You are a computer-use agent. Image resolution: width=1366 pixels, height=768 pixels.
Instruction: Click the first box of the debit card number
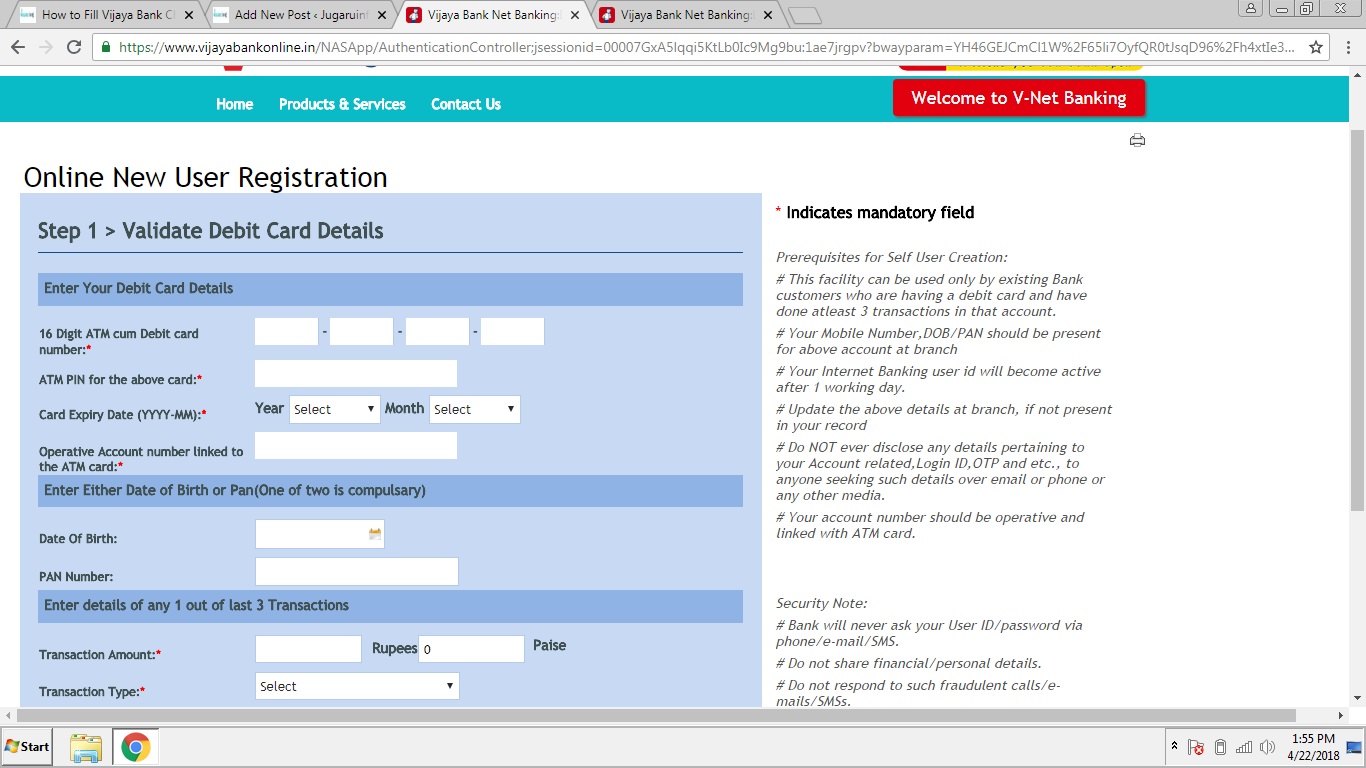click(x=286, y=332)
